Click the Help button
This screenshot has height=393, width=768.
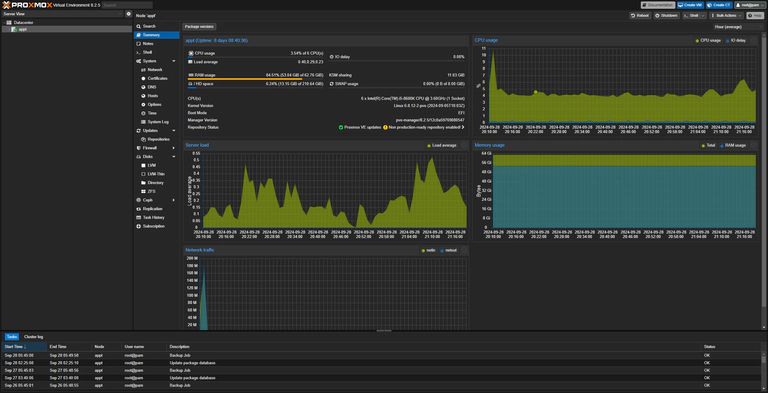point(755,16)
